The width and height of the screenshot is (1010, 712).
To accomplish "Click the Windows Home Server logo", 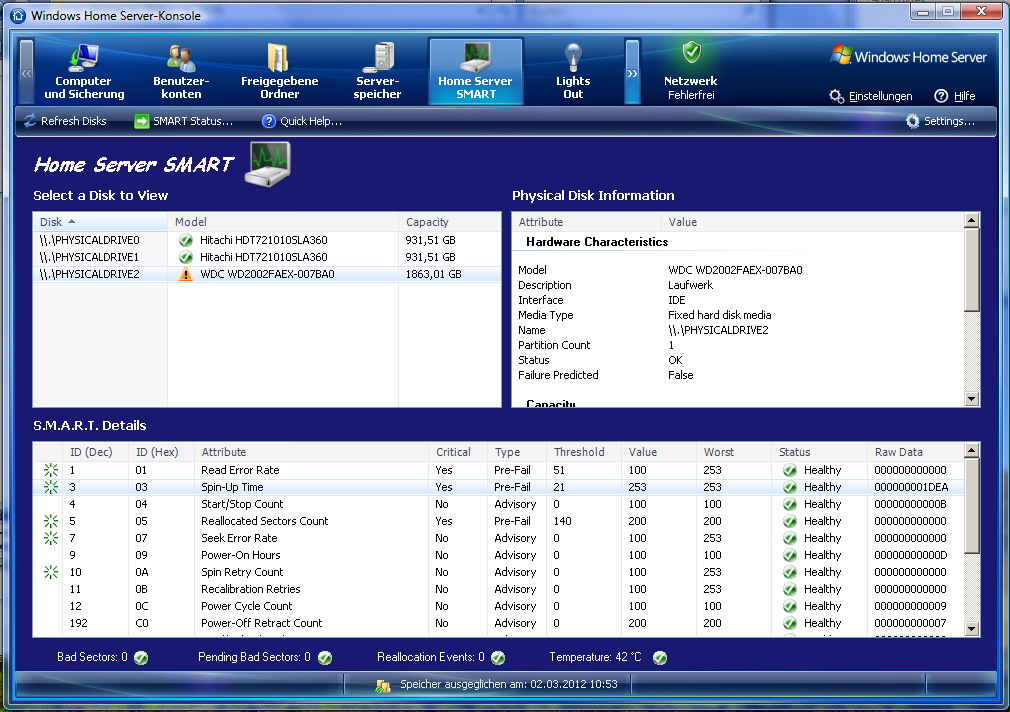I will click(x=909, y=56).
